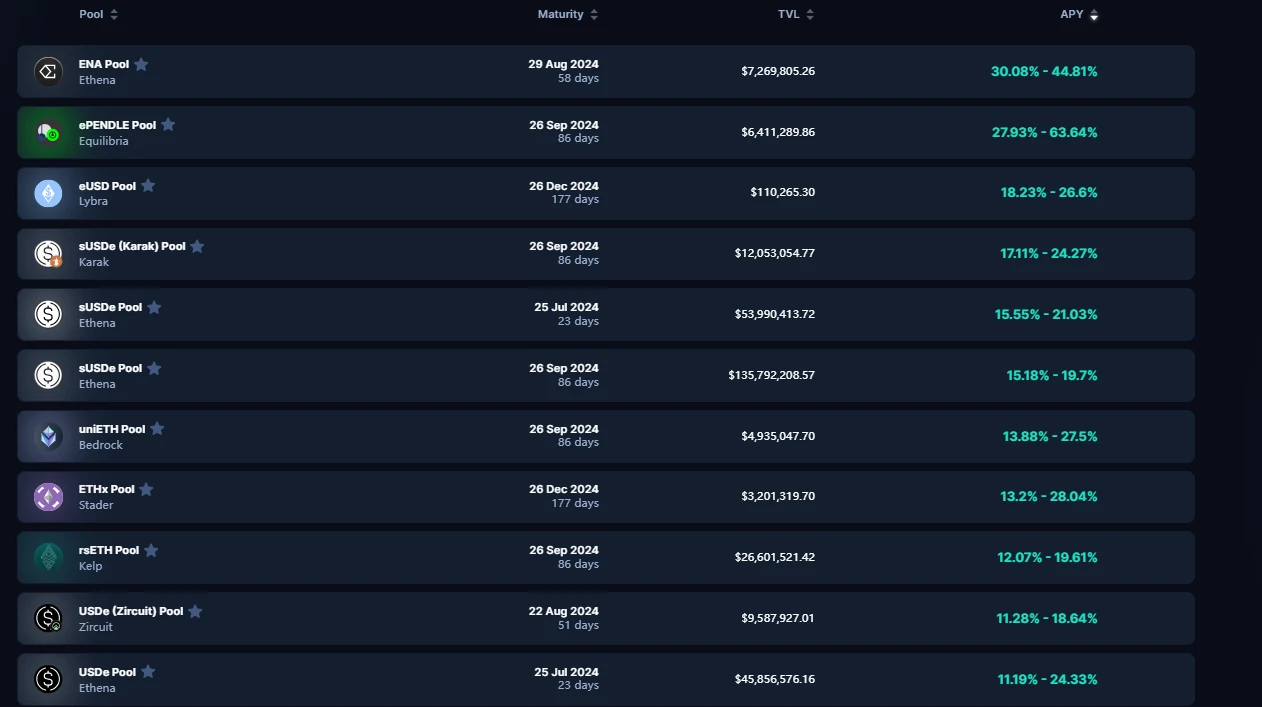Screen dimensions: 1262x707
Task: Select the USDe Pool maturing 25 Jul 2024
Action: (x=107, y=672)
